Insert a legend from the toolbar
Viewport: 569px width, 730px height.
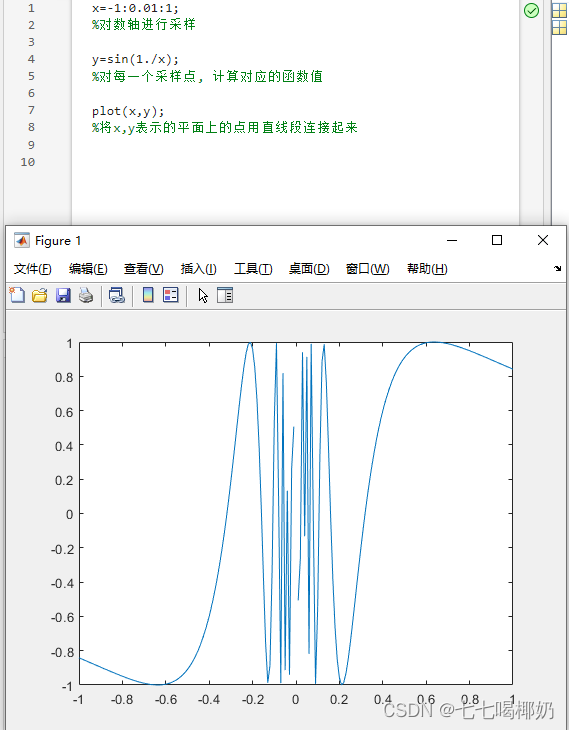(x=170, y=295)
